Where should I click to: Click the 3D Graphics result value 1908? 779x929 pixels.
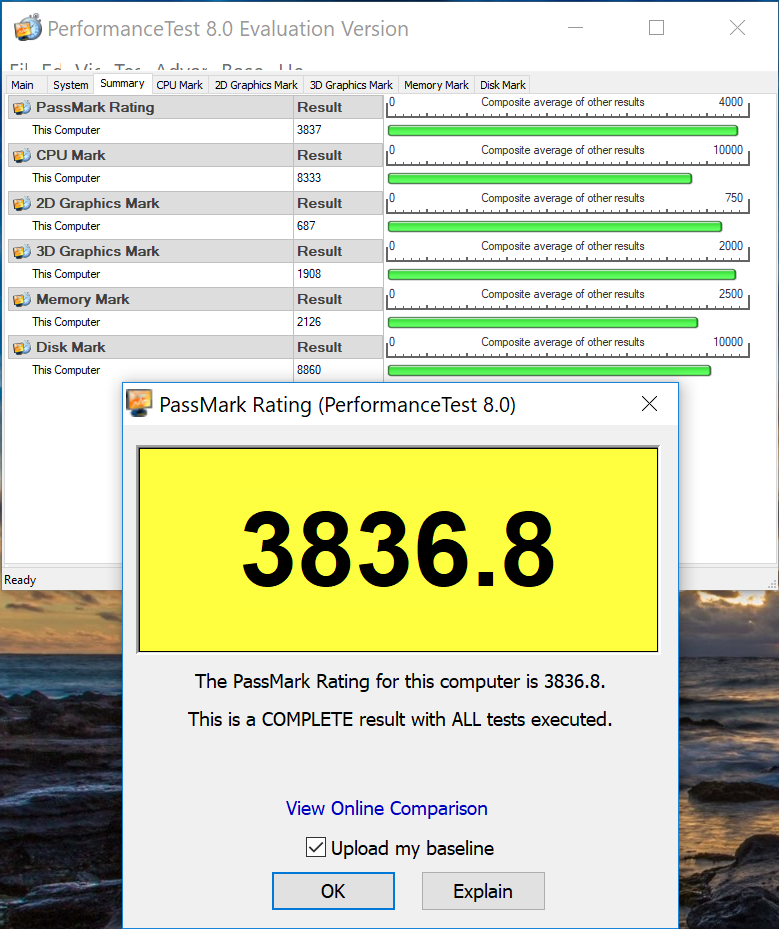309,274
